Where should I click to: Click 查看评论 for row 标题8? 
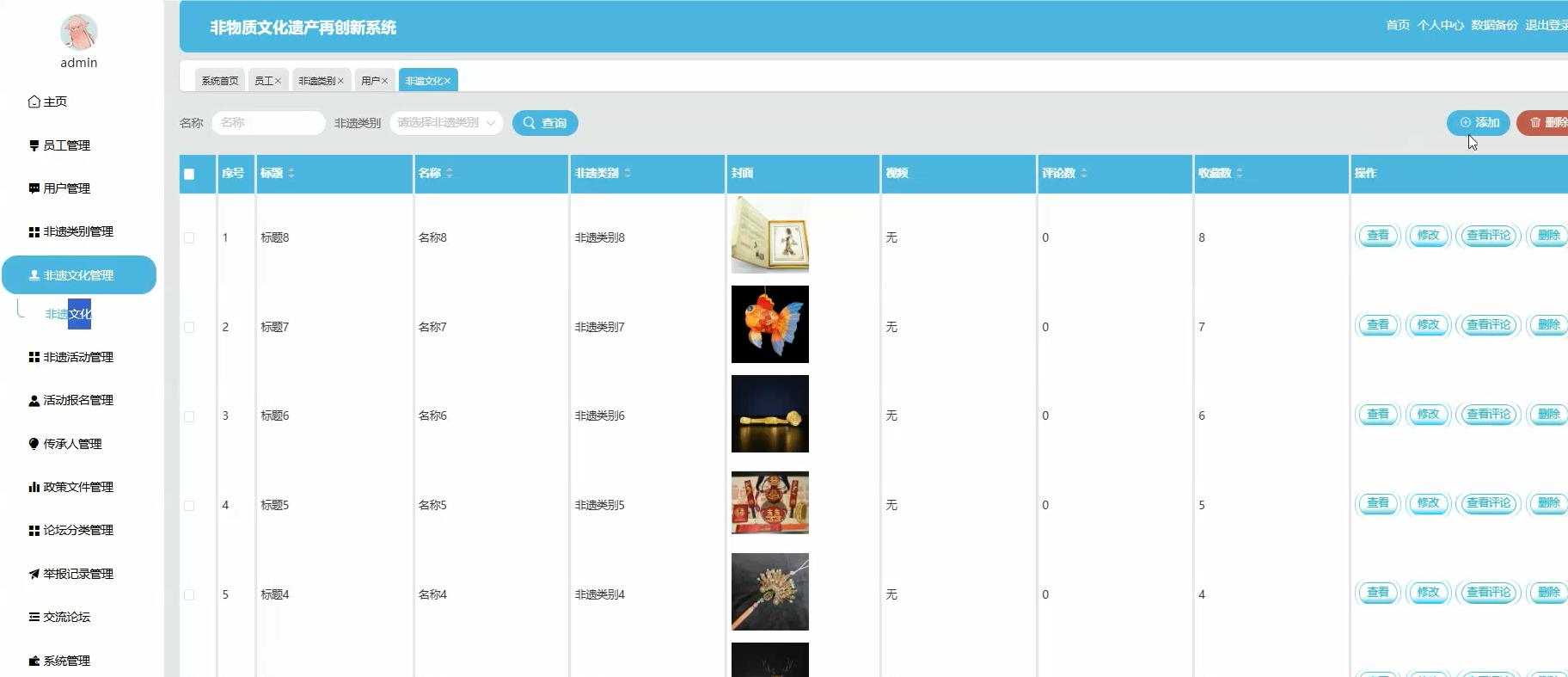[x=1489, y=236]
